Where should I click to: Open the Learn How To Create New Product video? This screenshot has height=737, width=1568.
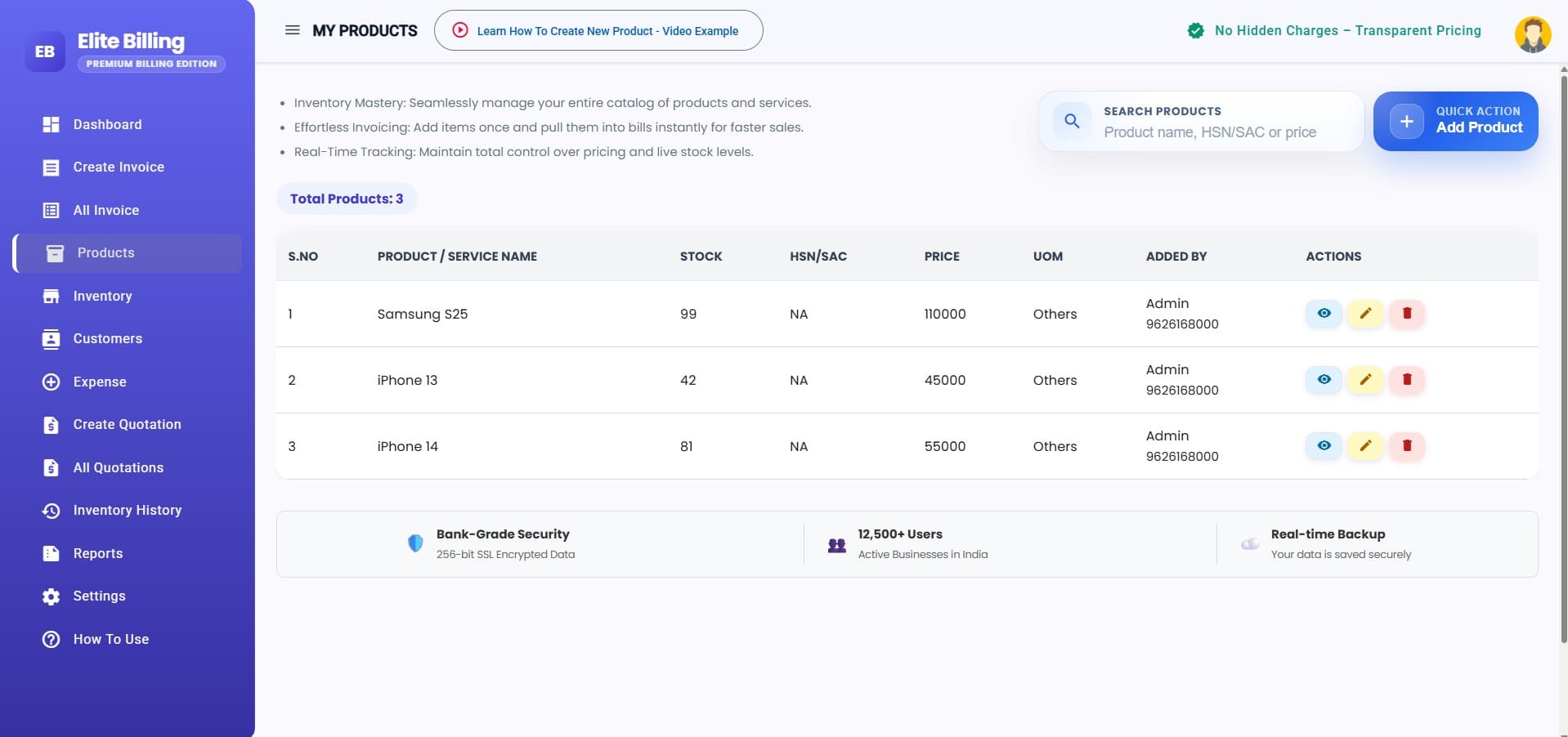coord(598,30)
